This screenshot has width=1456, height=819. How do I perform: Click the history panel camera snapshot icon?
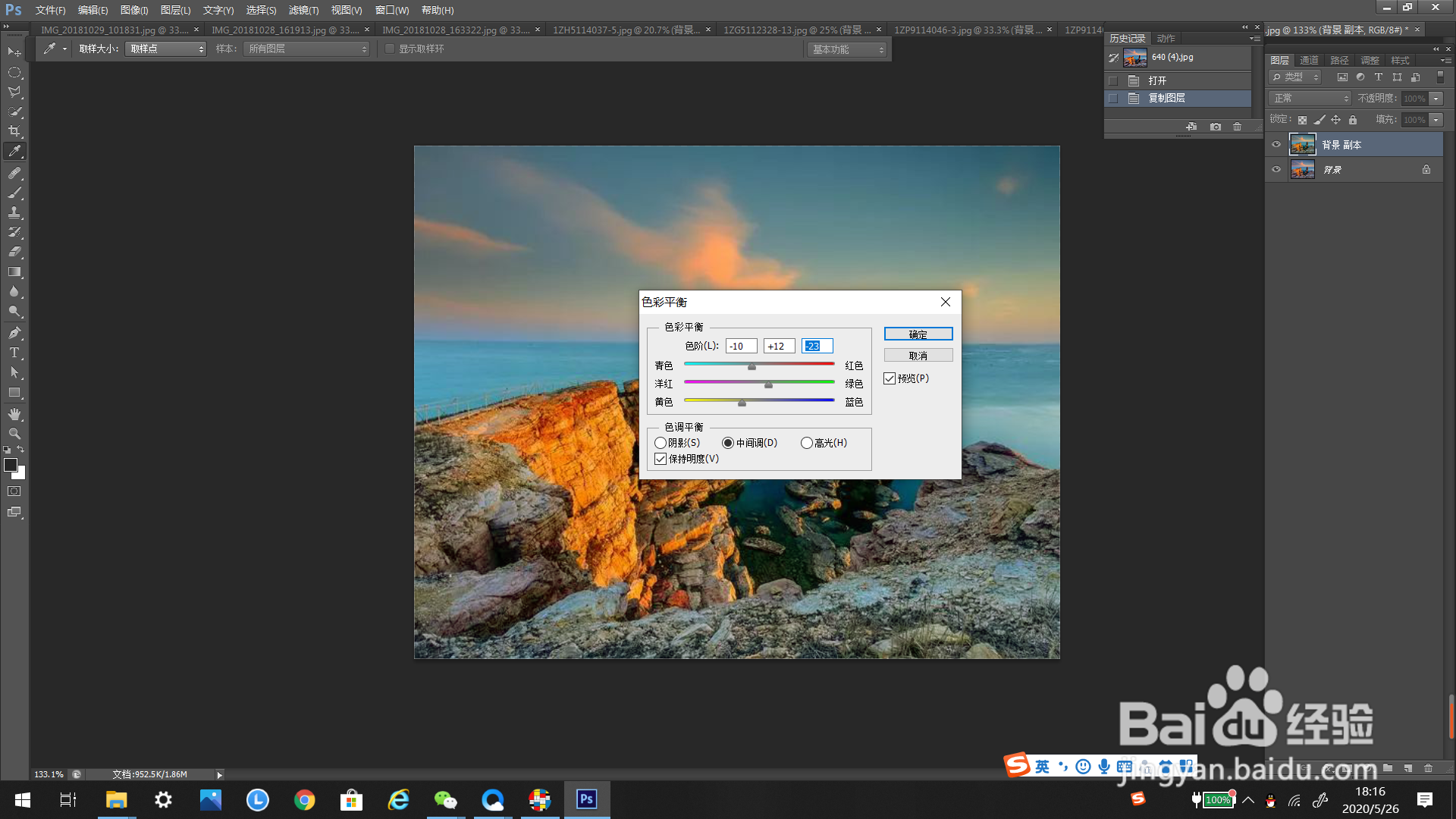(1216, 127)
